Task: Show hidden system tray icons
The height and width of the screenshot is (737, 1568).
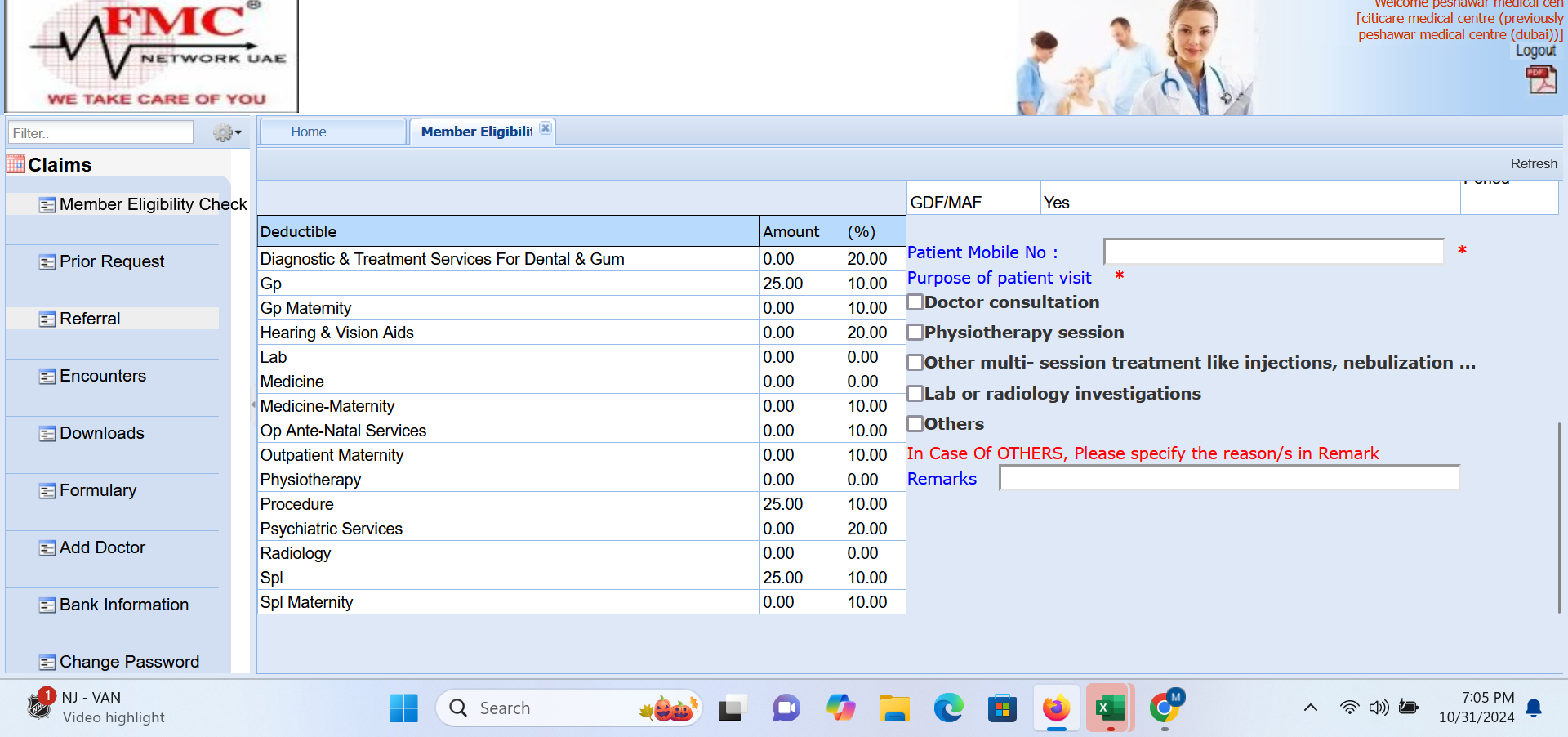Action: click(1310, 708)
